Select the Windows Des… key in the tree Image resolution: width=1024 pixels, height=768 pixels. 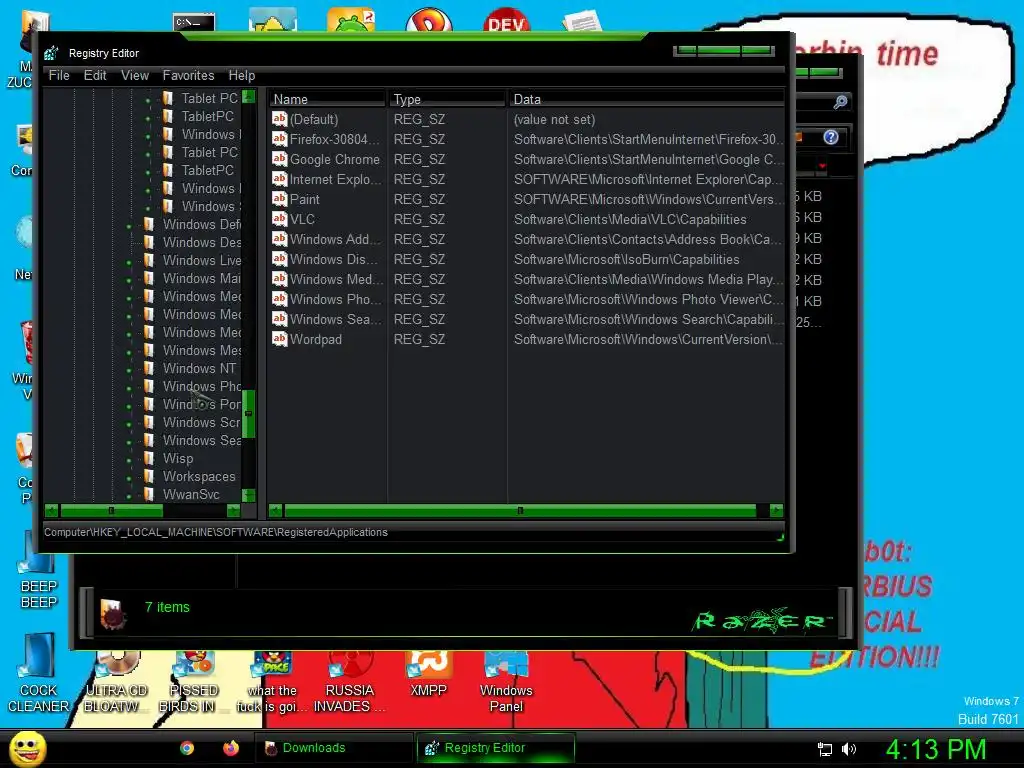(202, 242)
